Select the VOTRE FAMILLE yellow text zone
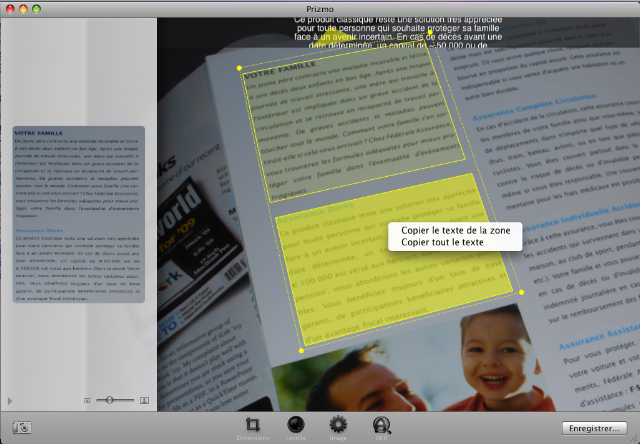640x444 pixels. (353, 123)
